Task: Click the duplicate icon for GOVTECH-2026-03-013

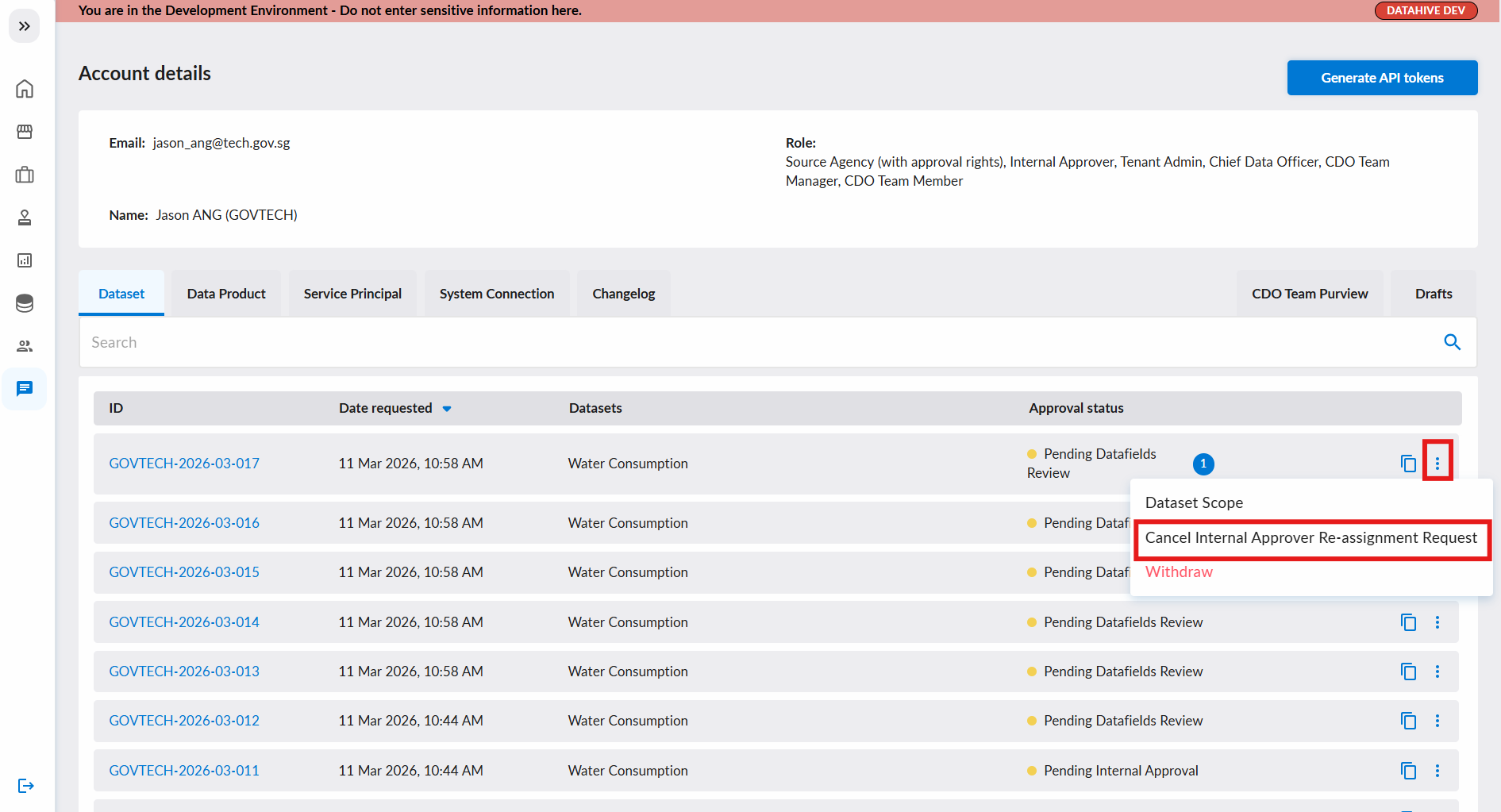Action: (1408, 672)
